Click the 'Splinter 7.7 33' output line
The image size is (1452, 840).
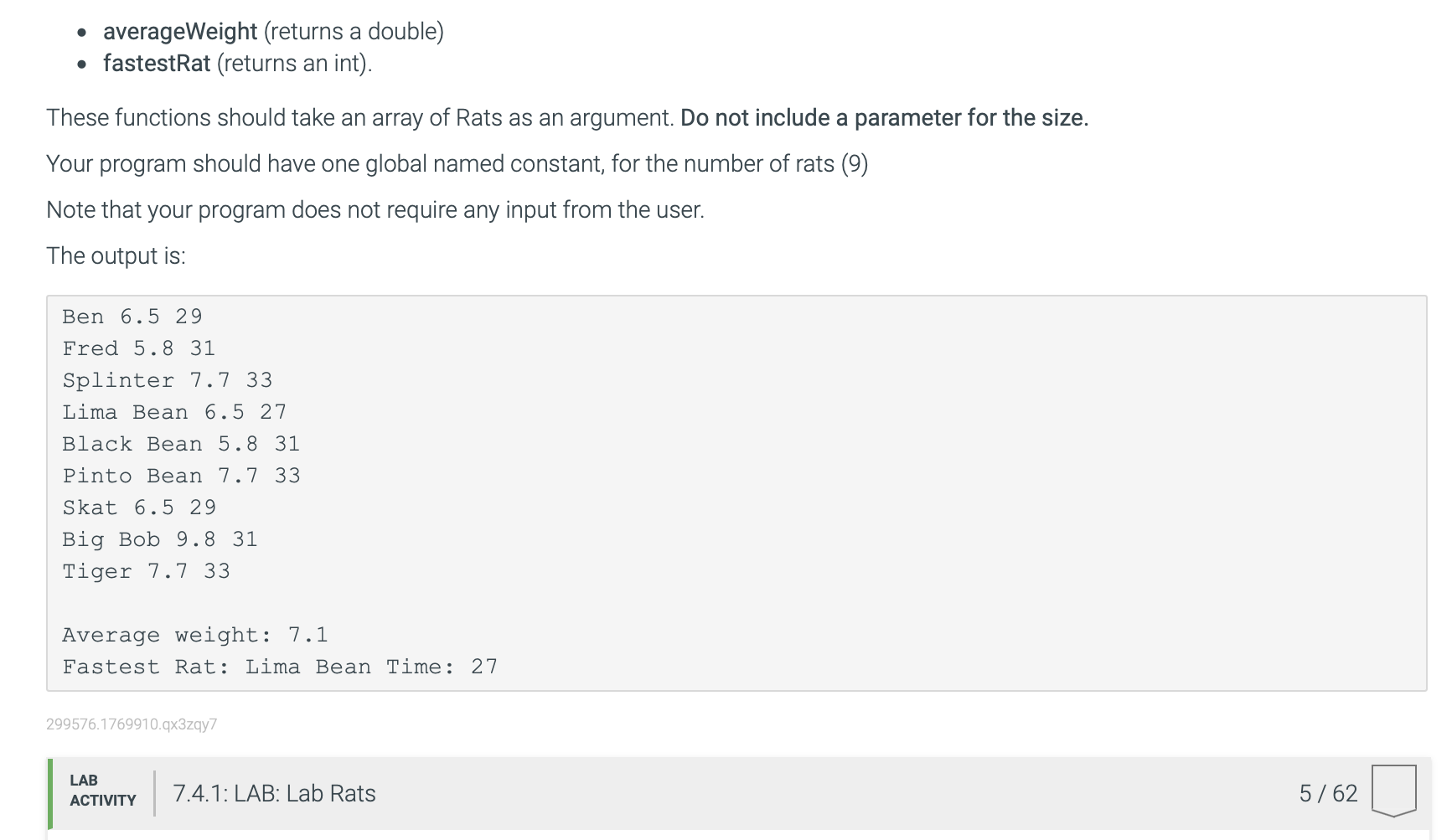tap(168, 380)
